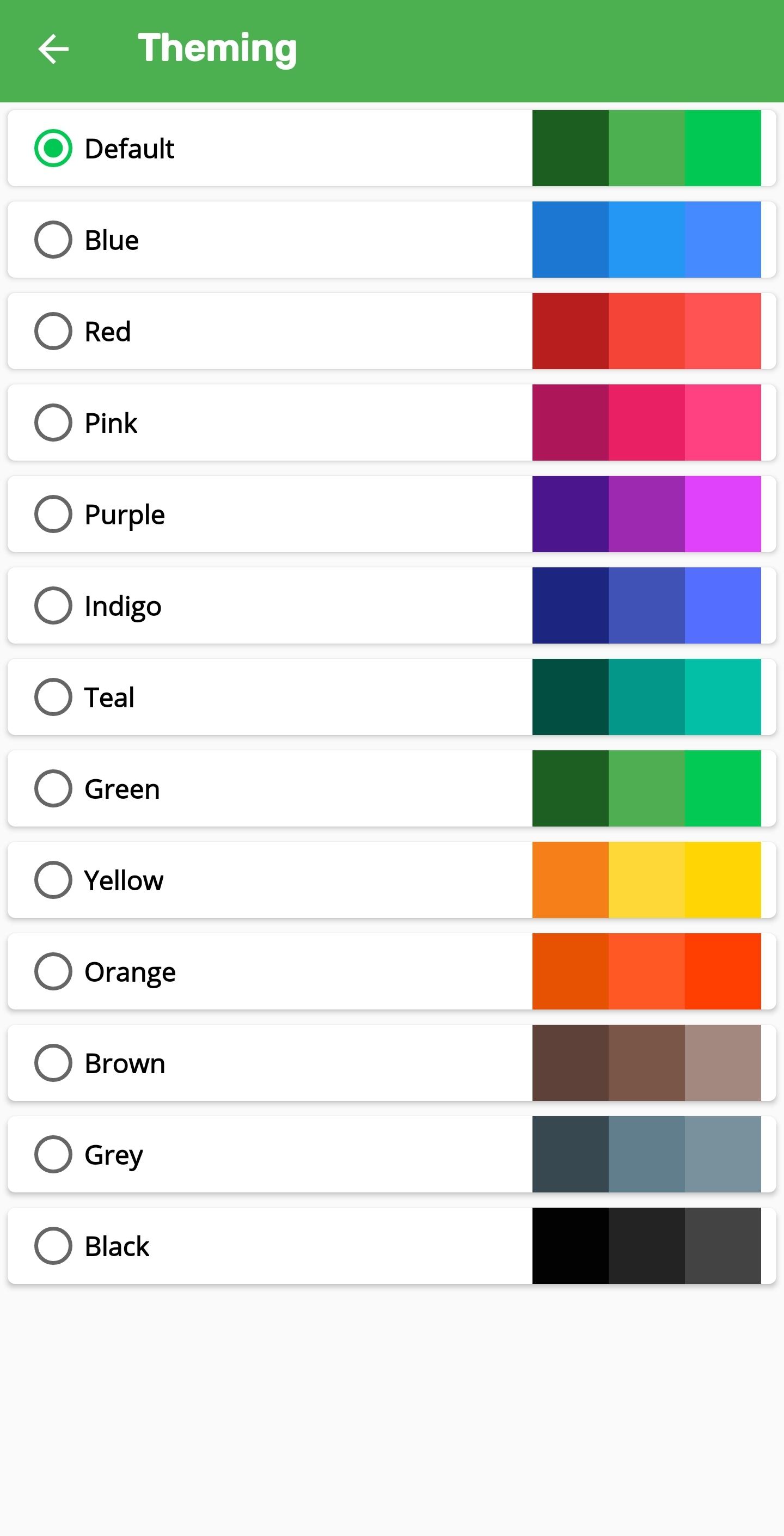This screenshot has height=1536, width=784.
Task: Click the Theming header title
Action: pos(217,49)
